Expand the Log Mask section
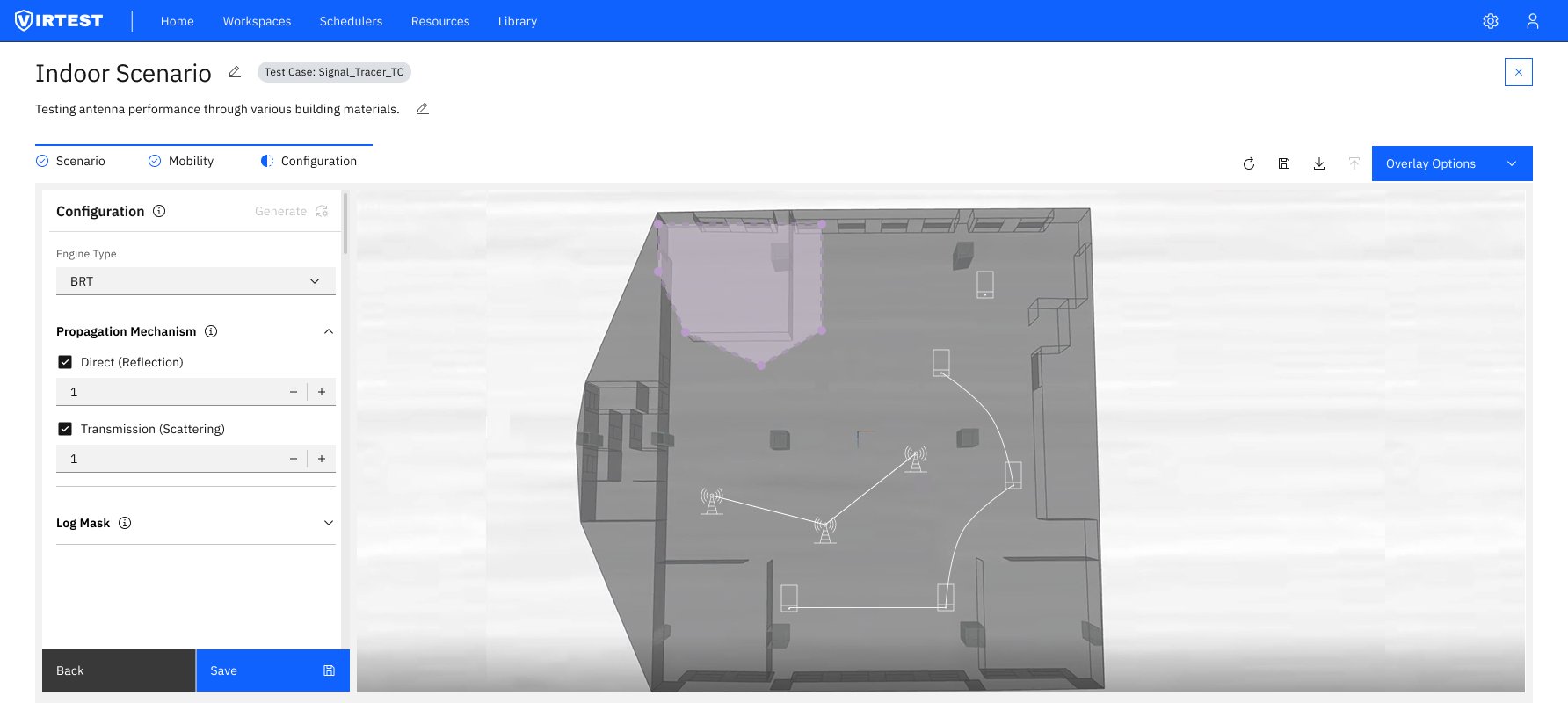Image resolution: width=1568 pixels, height=703 pixels. 329,523
